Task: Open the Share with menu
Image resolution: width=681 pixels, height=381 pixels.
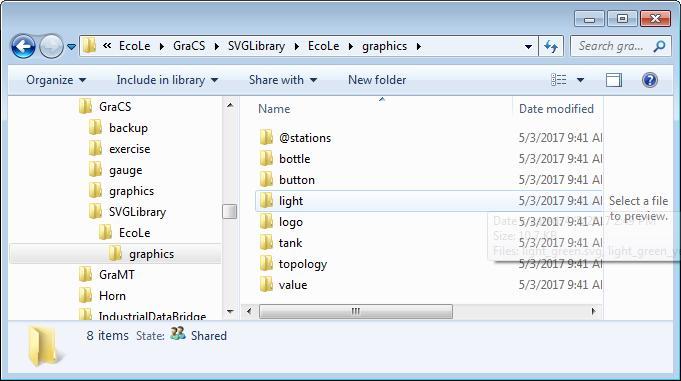Action: tap(283, 80)
